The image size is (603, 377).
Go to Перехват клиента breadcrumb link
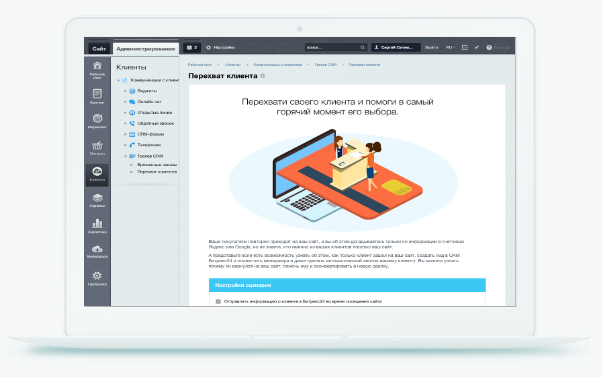pyautogui.click(x=364, y=65)
